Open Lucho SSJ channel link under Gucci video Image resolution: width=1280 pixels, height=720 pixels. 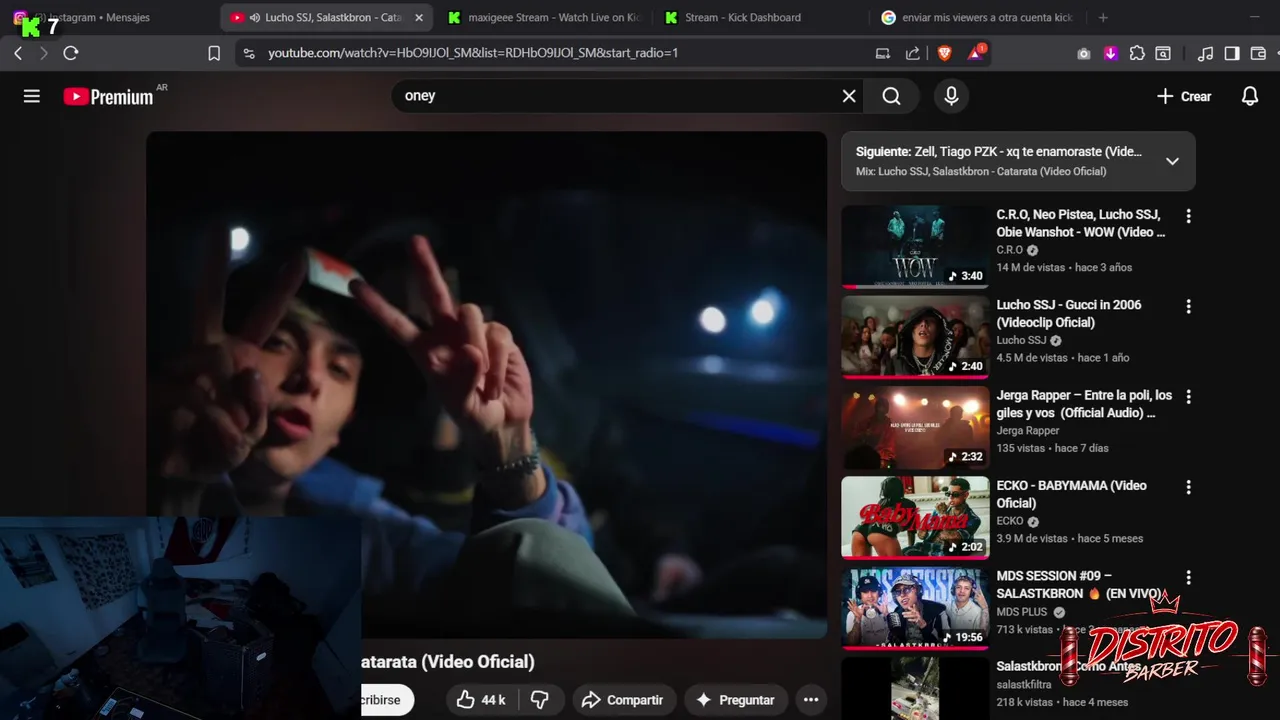[x=1021, y=340]
